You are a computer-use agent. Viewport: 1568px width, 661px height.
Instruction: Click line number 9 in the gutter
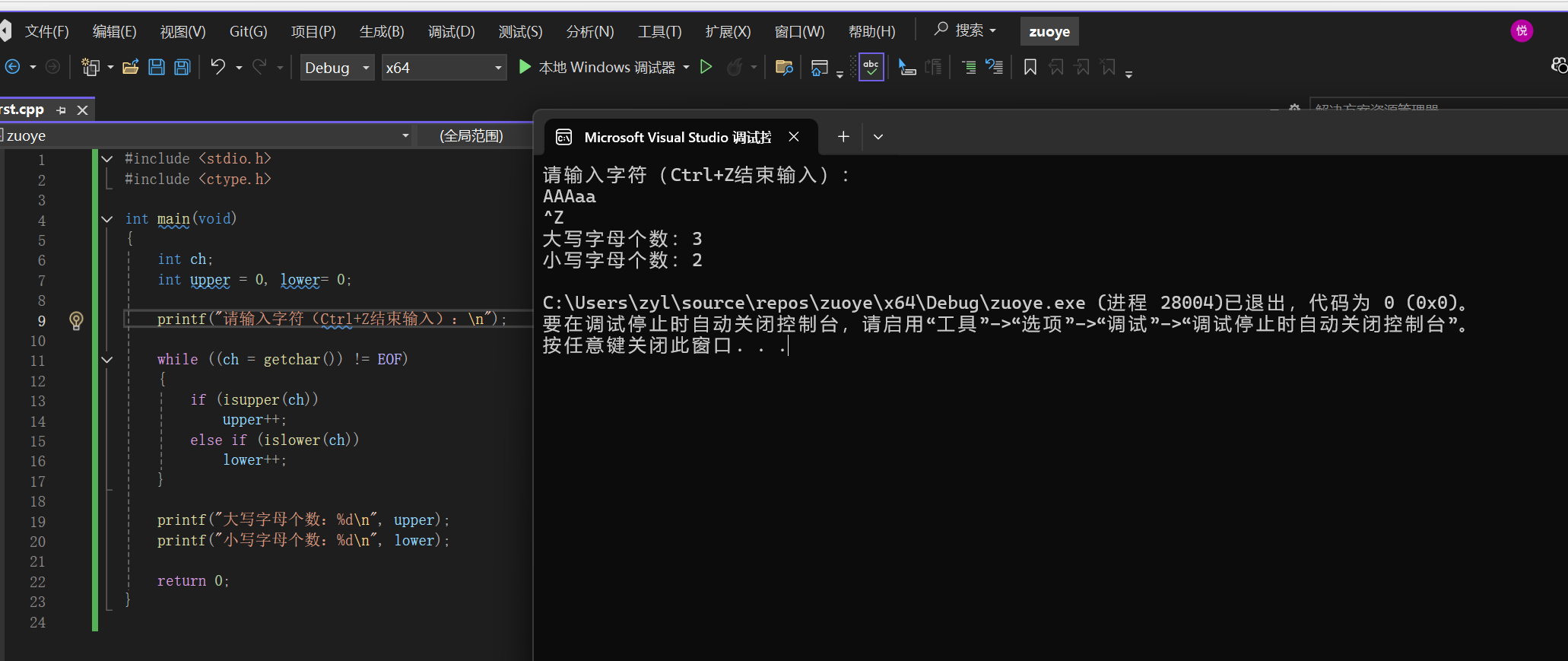tap(42, 321)
